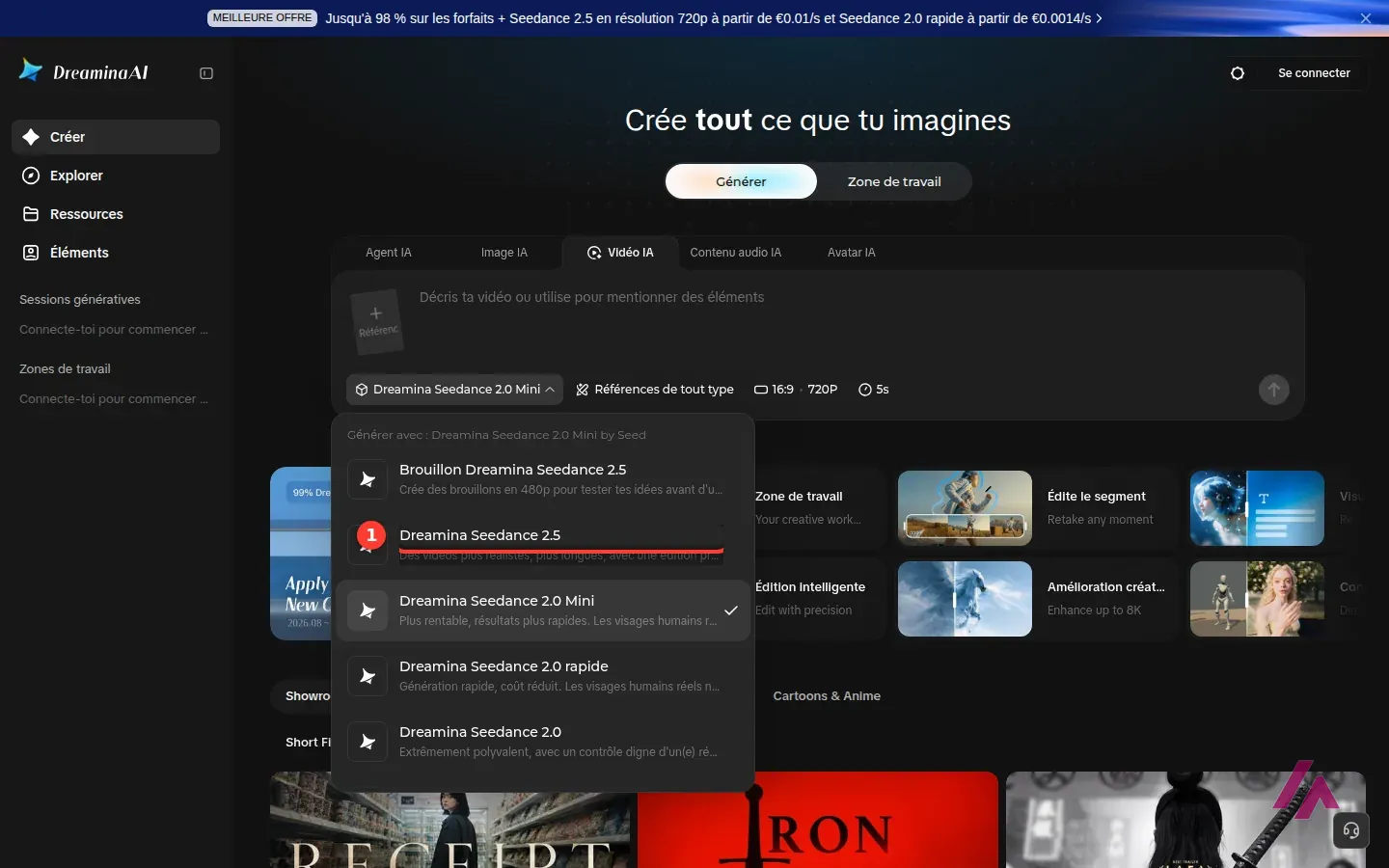Close the top promotional banner

pyautogui.click(x=1366, y=18)
